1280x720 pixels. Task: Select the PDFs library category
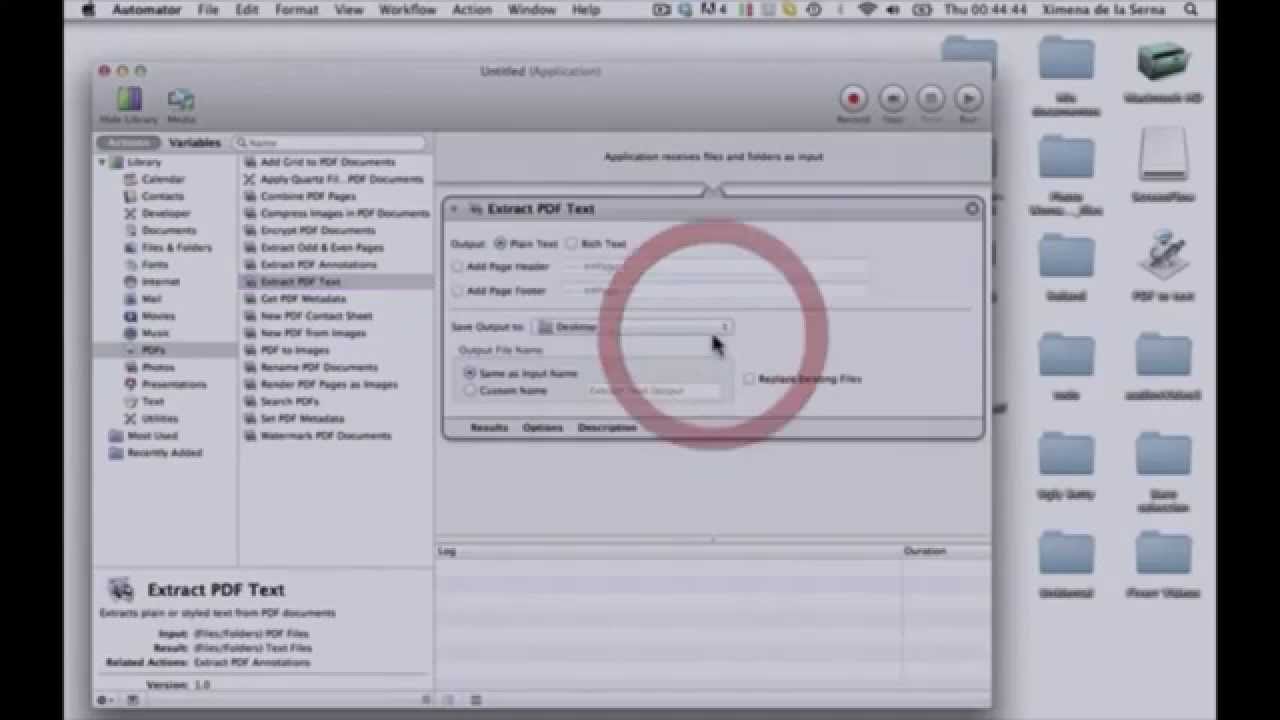tap(153, 350)
